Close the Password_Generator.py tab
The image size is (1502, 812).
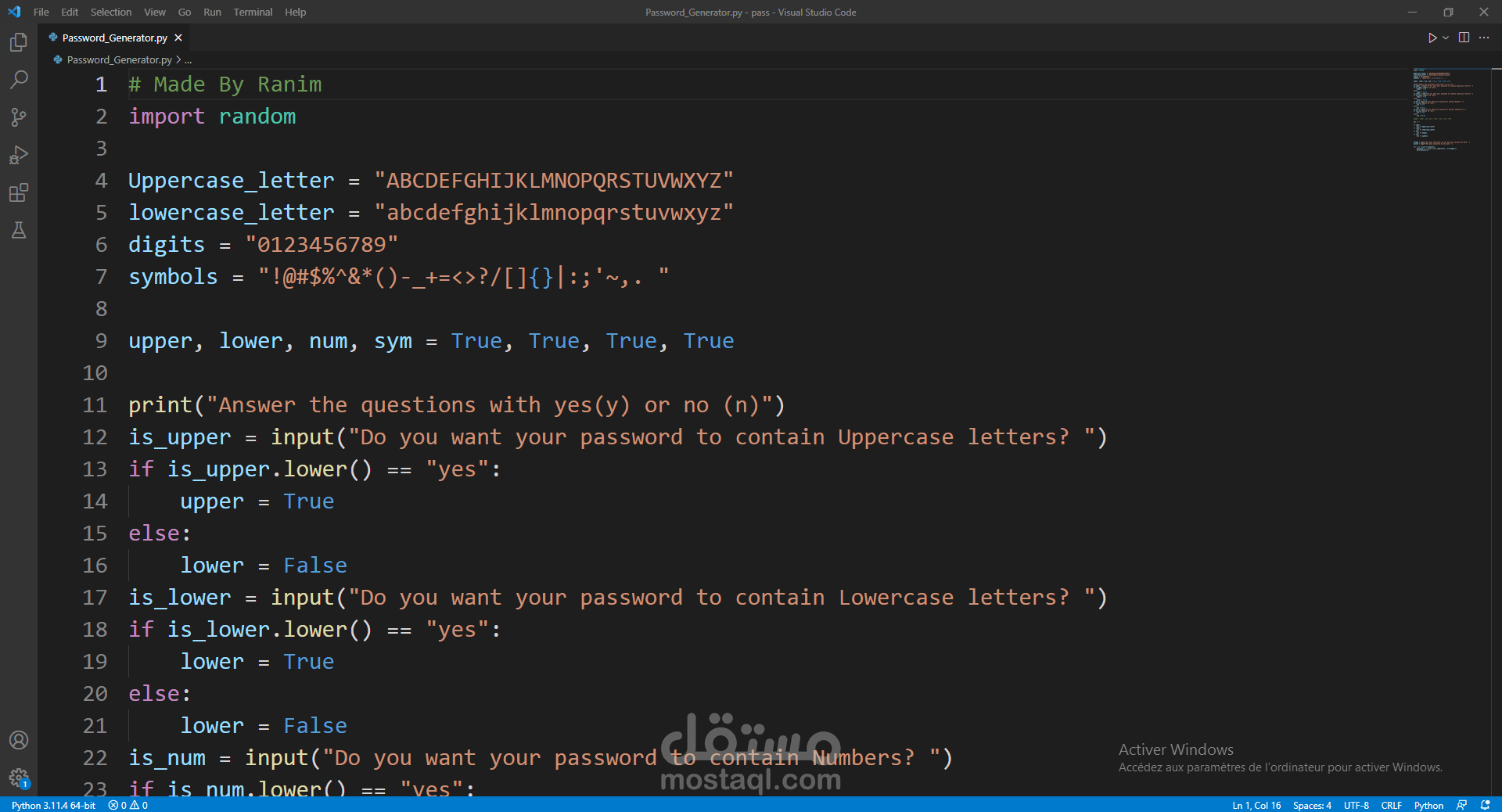point(178,38)
